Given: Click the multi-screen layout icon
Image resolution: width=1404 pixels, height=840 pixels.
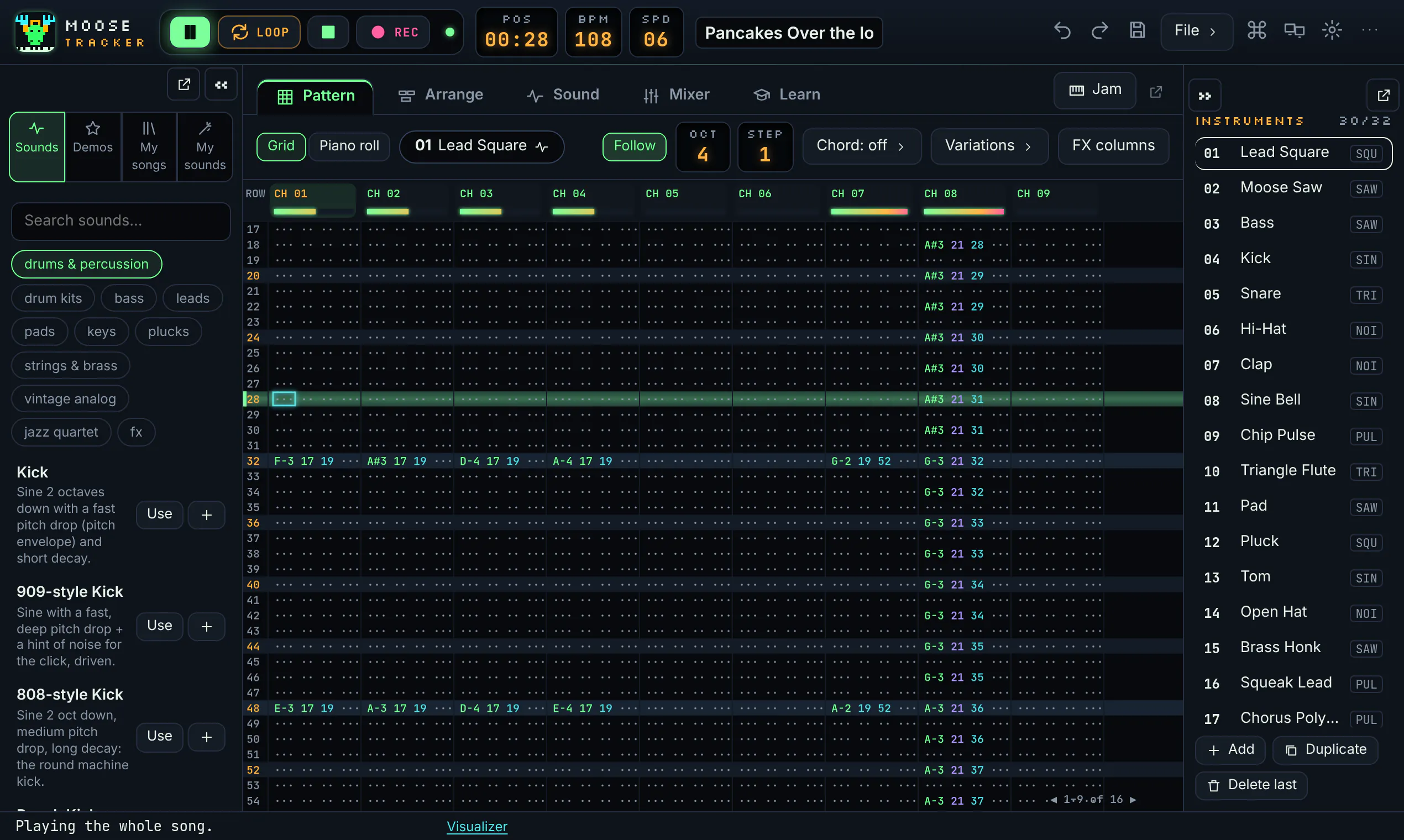Looking at the screenshot, I should tap(1294, 30).
